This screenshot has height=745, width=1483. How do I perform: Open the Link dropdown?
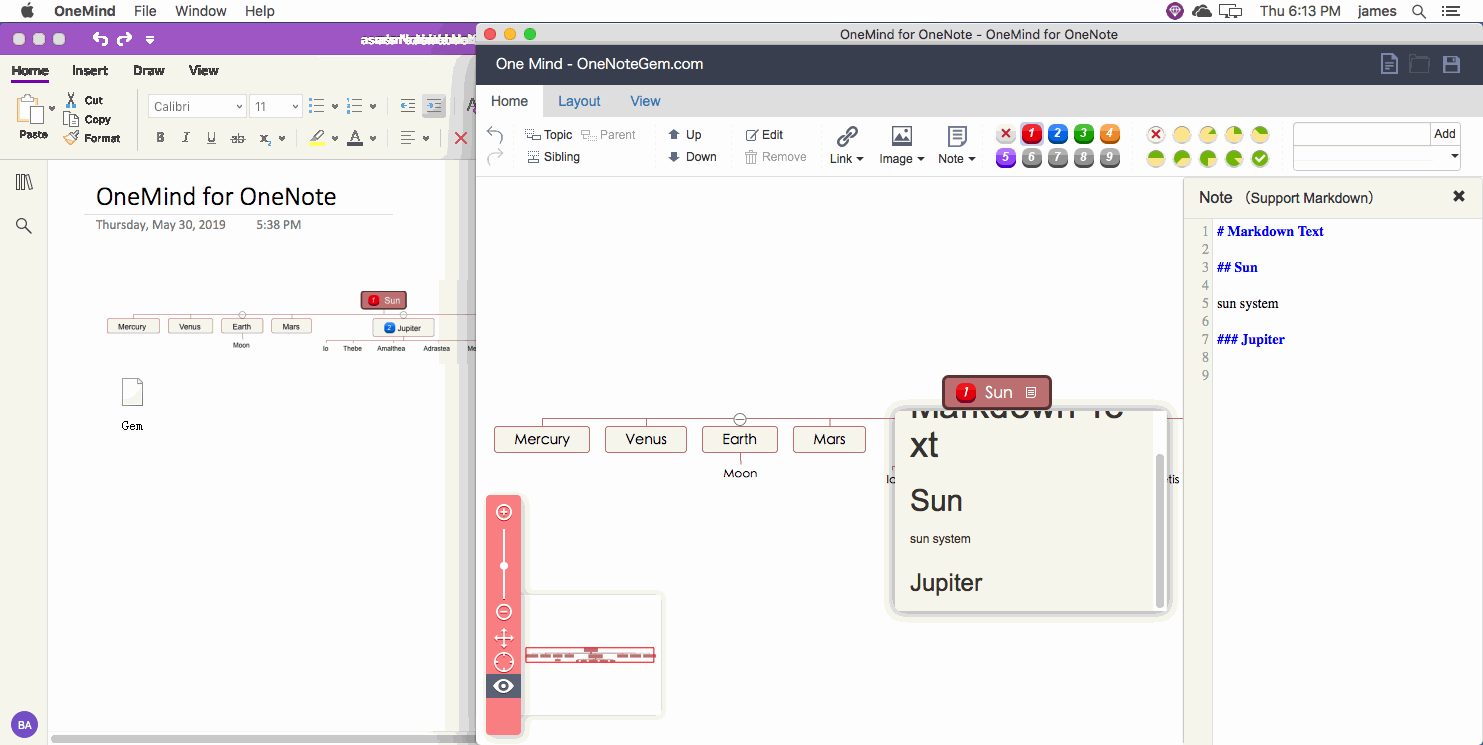point(847,146)
